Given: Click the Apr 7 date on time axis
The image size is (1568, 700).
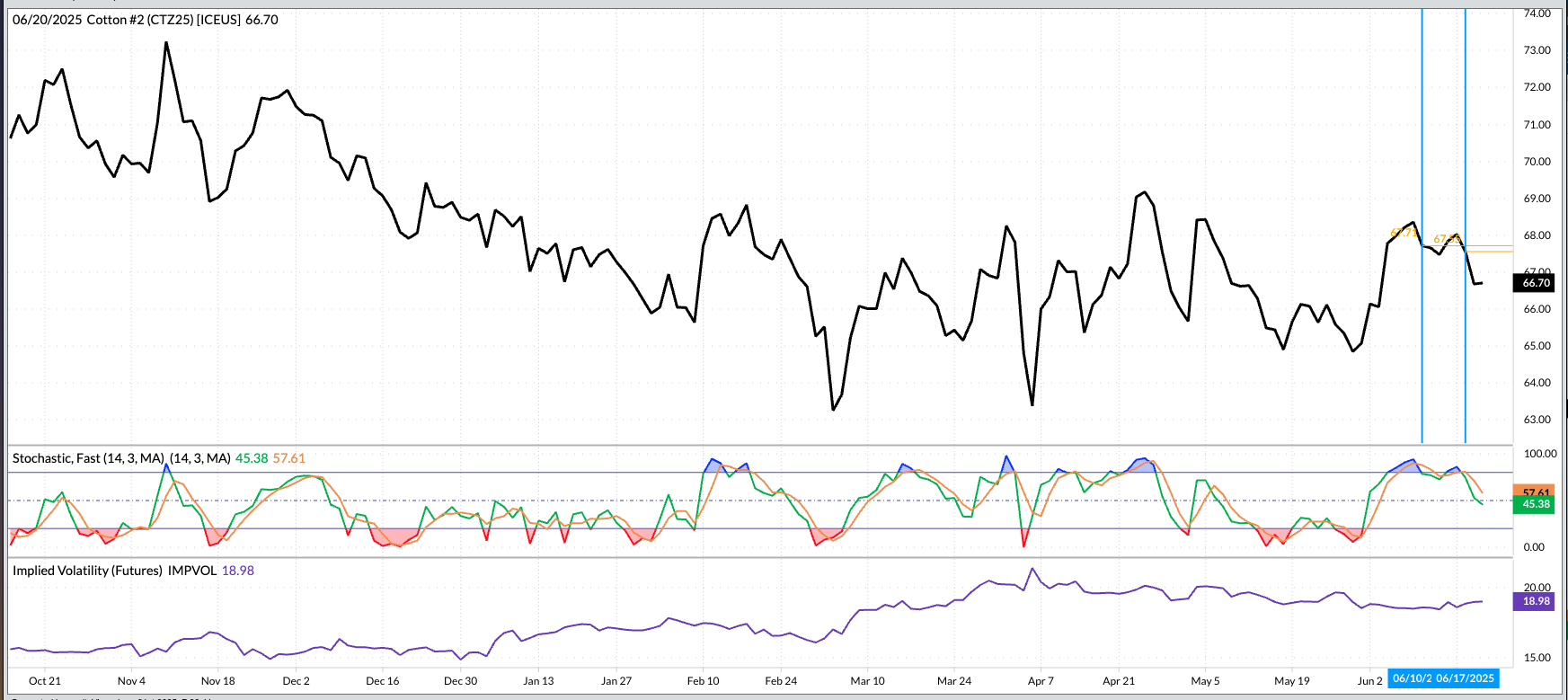Looking at the screenshot, I should 1041,681.
